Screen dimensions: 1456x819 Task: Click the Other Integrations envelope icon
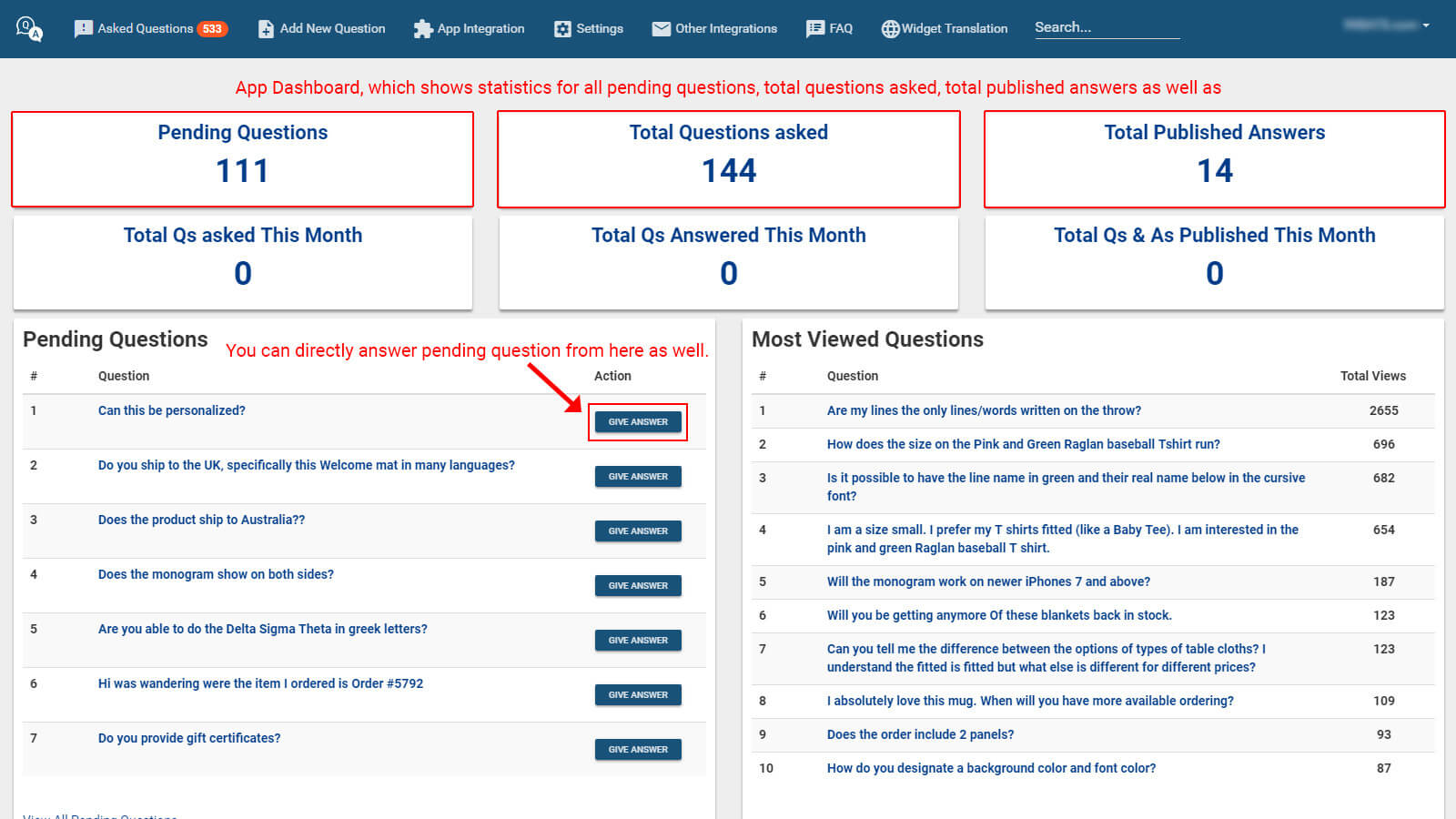coord(662,29)
